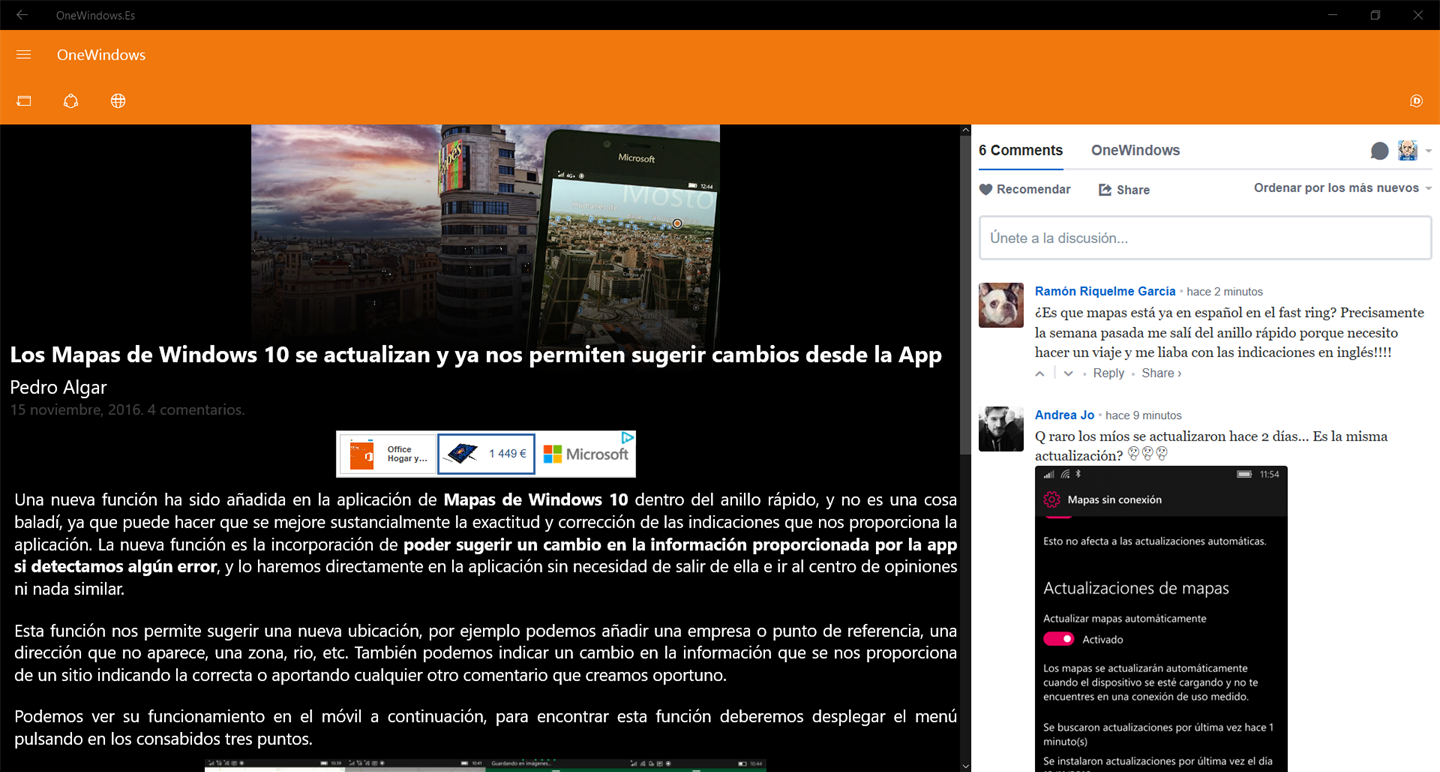Click the scrollbar down arrow of the article pane

[964, 765]
